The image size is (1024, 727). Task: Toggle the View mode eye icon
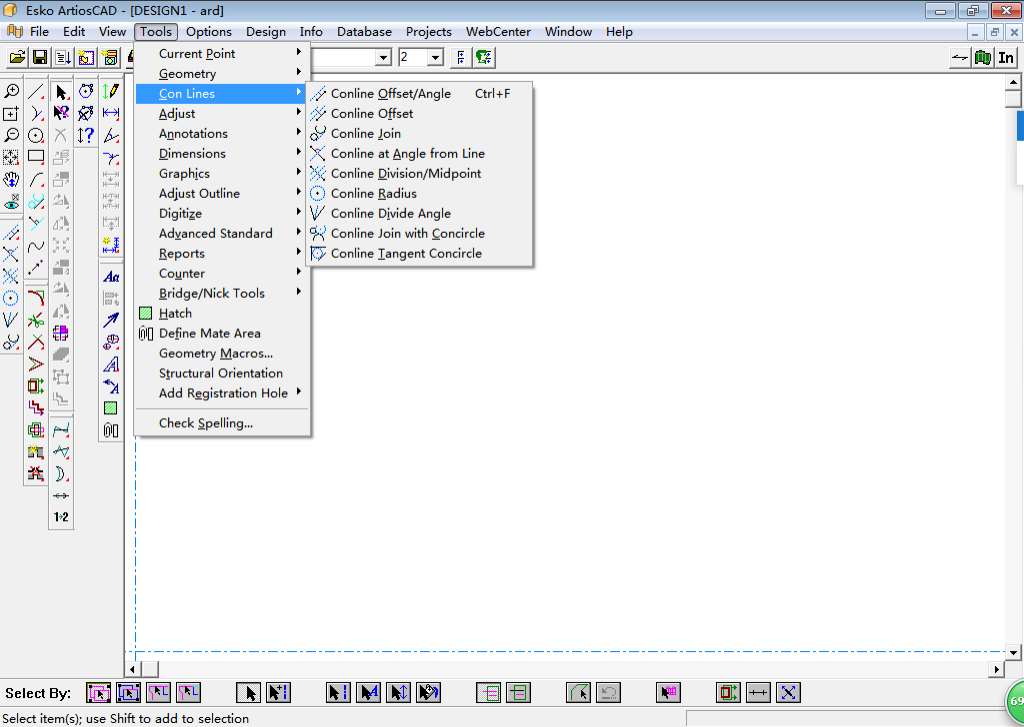click(11, 202)
